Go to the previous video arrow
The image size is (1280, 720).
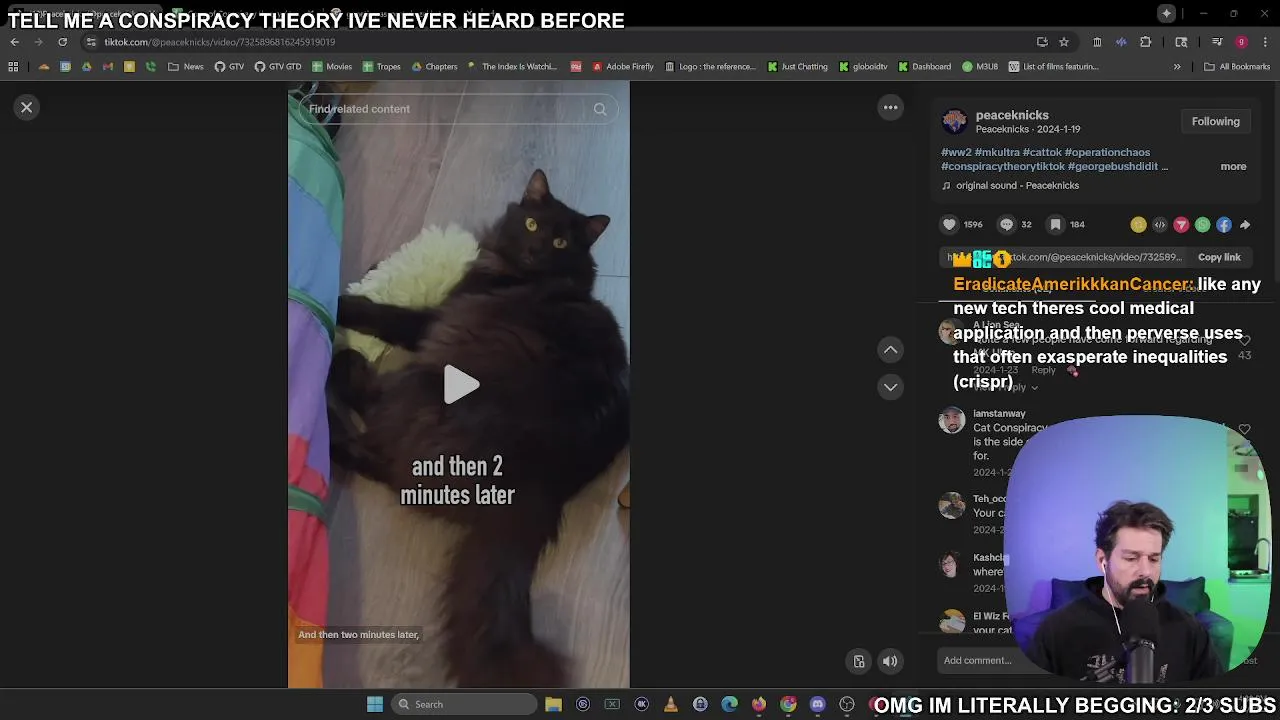click(x=890, y=350)
